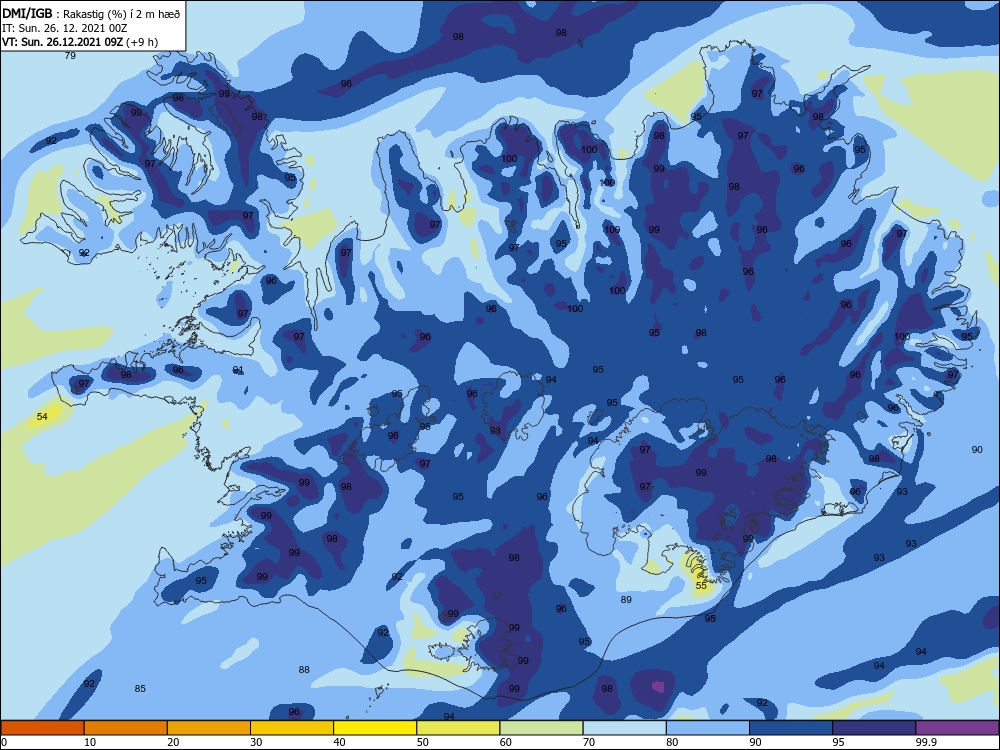Click the '55' value on the yellow area

[x=701, y=585]
